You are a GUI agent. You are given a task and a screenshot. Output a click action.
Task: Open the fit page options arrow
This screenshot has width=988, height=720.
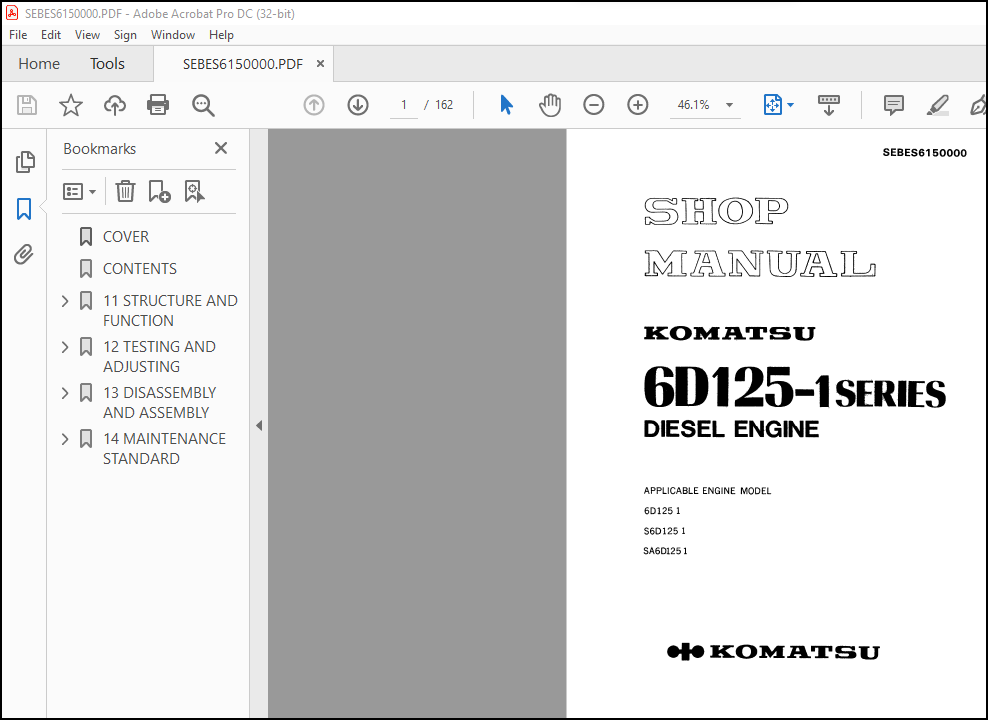pyautogui.click(x=791, y=105)
